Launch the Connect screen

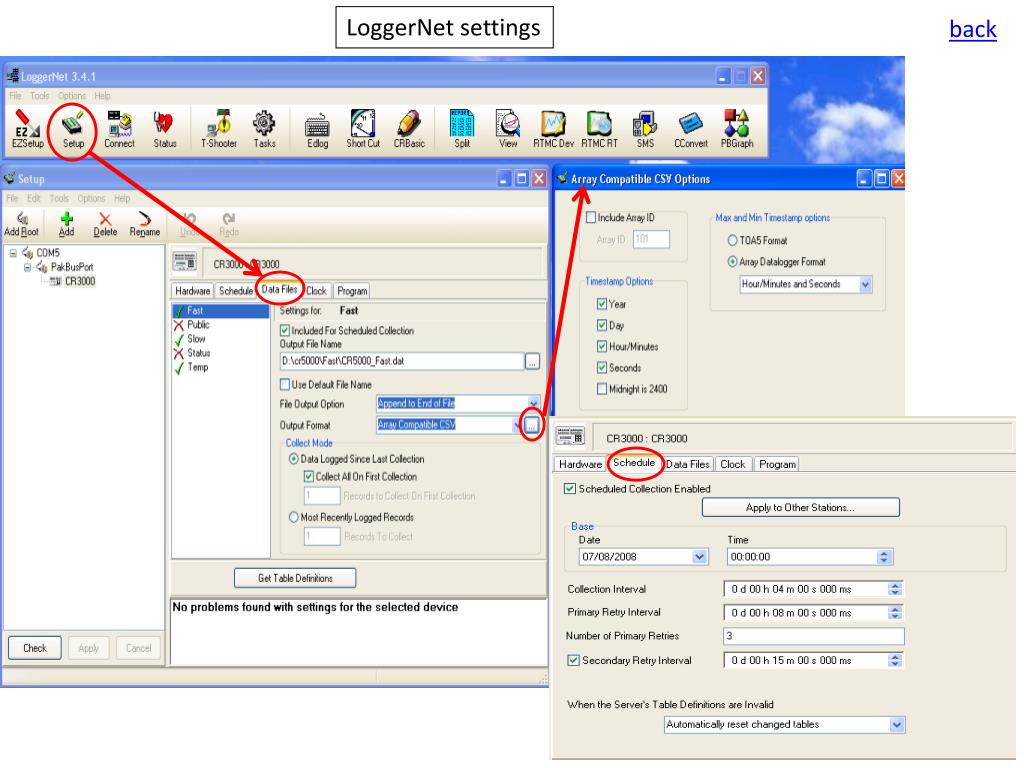pos(120,129)
